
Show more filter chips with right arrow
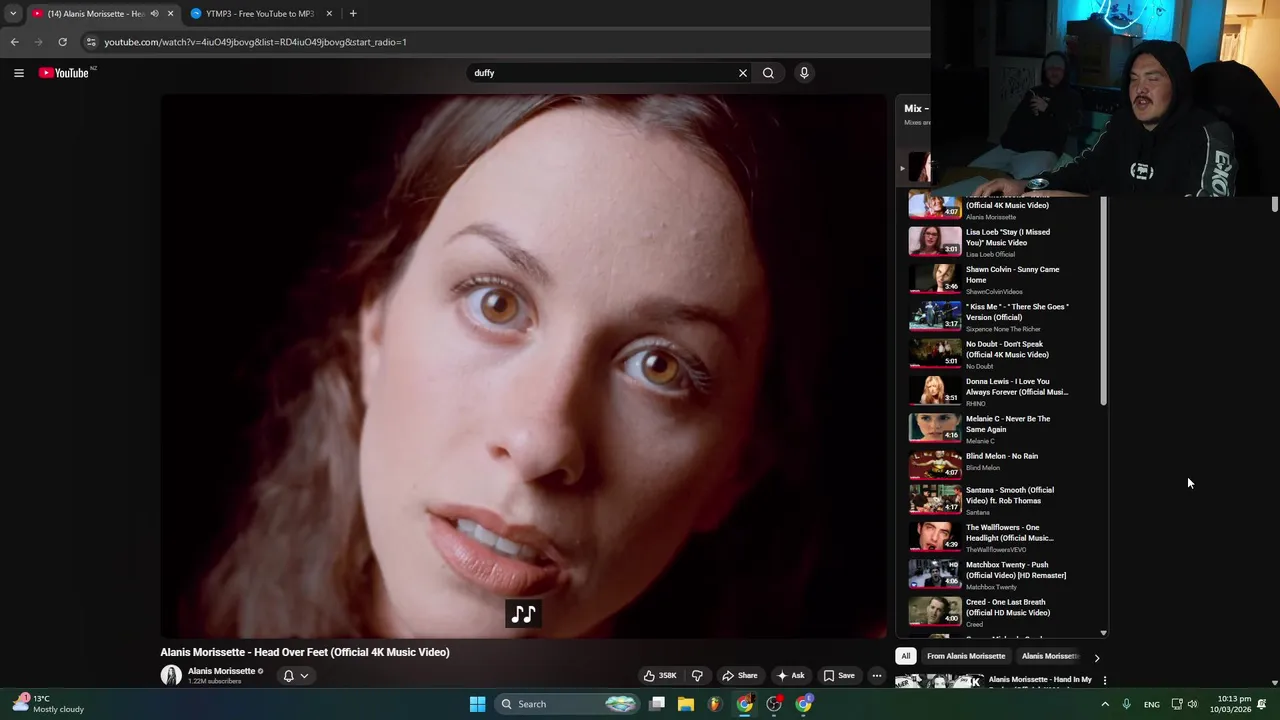(1097, 657)
